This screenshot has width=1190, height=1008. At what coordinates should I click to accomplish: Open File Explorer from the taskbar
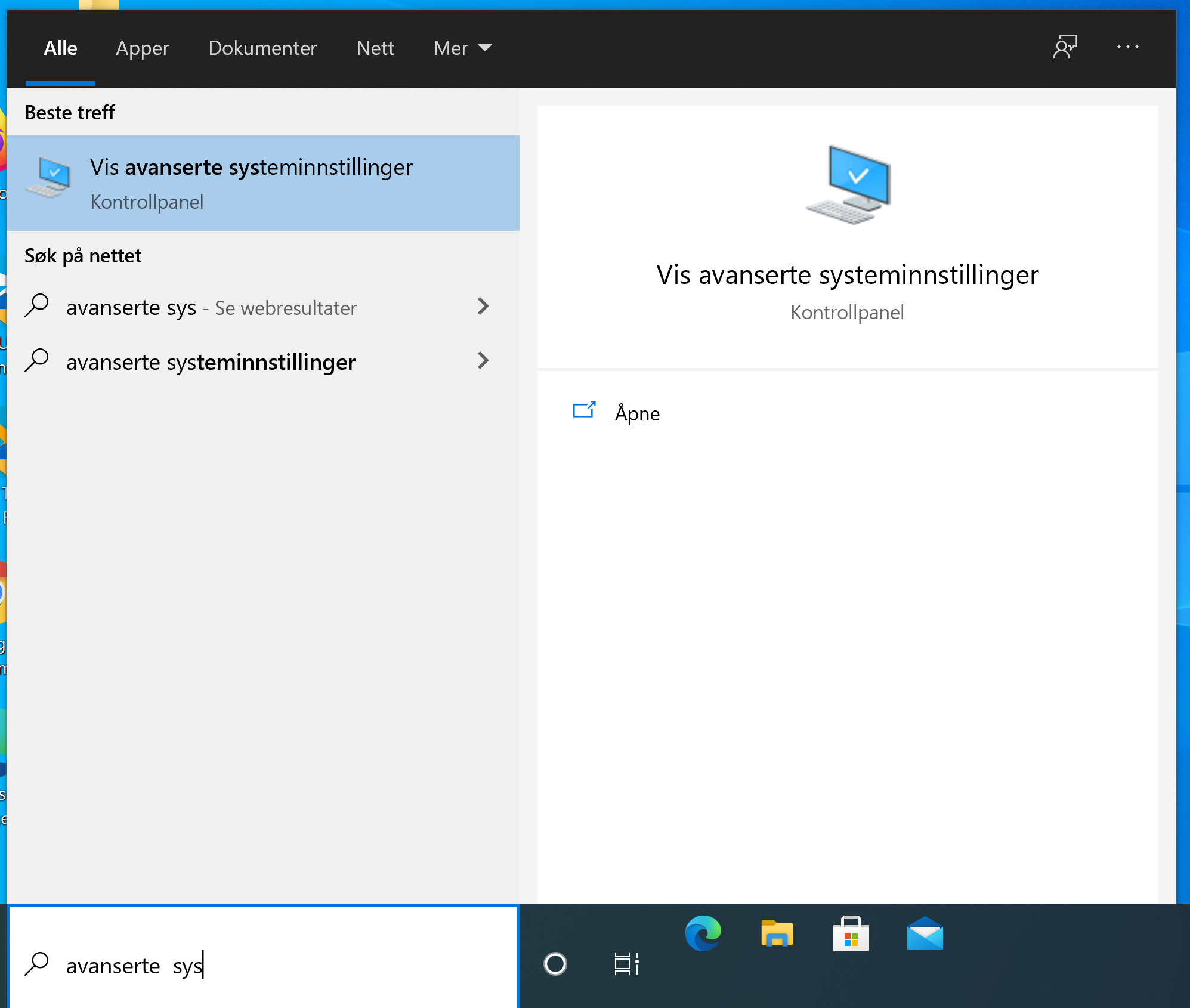coord(777,933)
